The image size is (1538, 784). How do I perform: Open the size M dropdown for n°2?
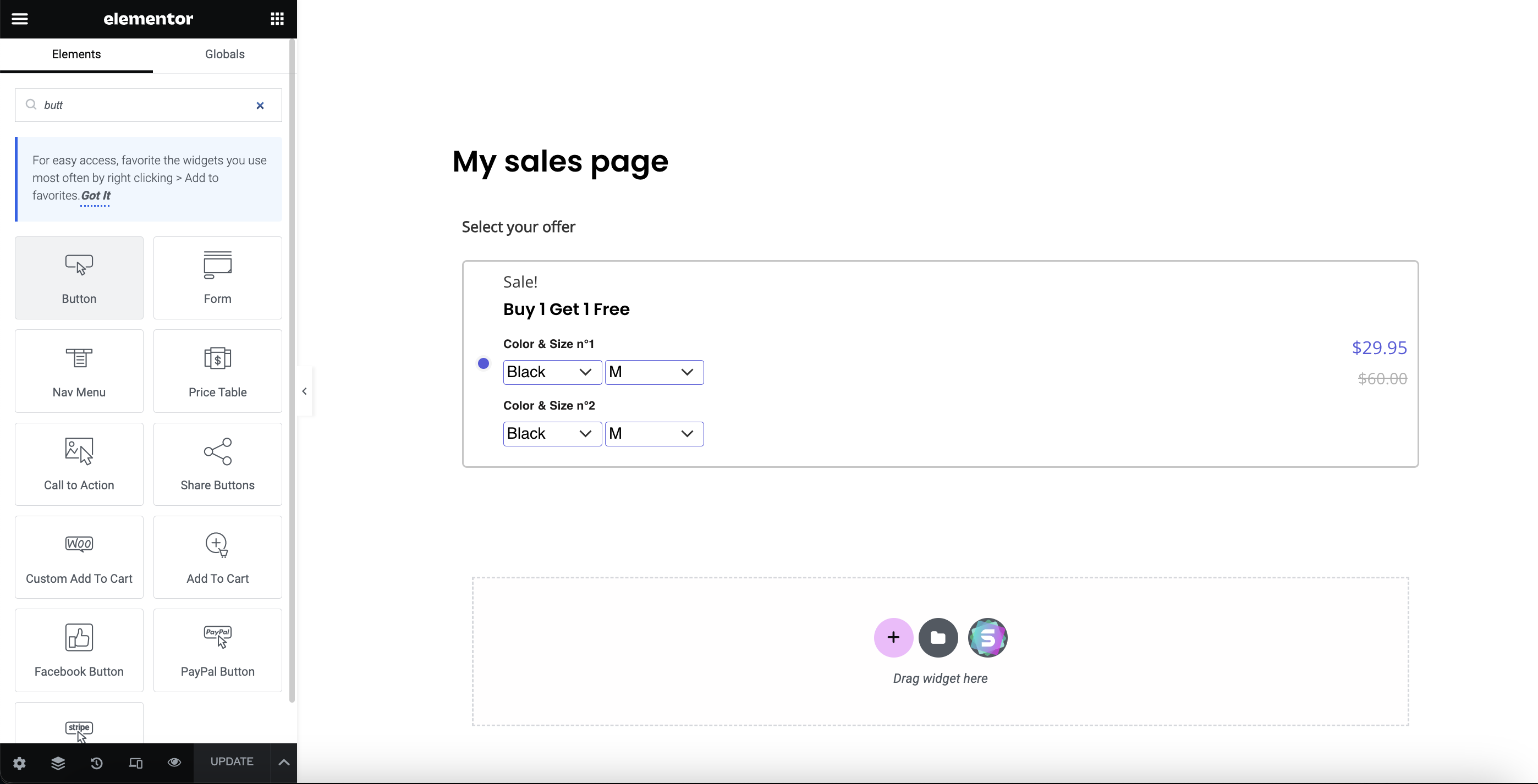[x=654, y=434]
